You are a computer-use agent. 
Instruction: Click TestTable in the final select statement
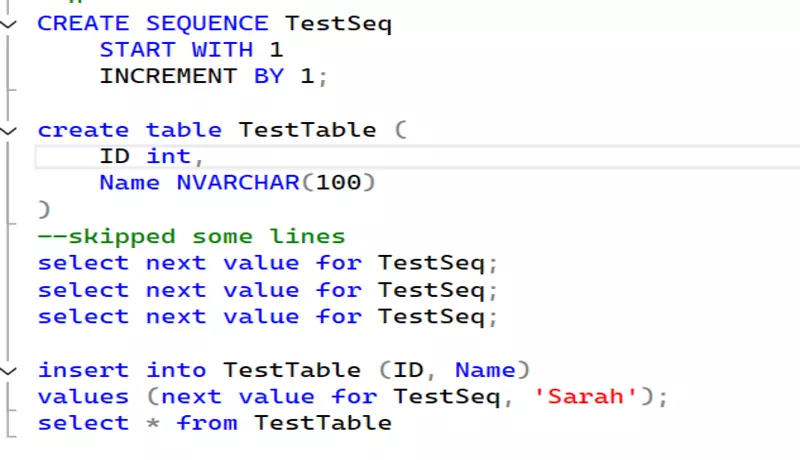322,423
